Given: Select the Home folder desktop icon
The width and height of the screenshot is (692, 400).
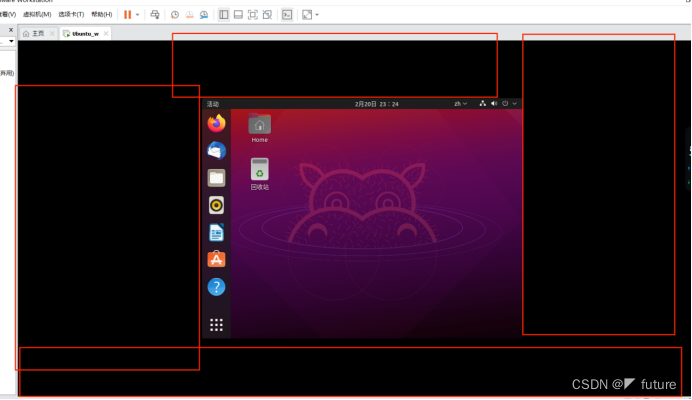Looking at the screenshot, I should tap(260, 128).
